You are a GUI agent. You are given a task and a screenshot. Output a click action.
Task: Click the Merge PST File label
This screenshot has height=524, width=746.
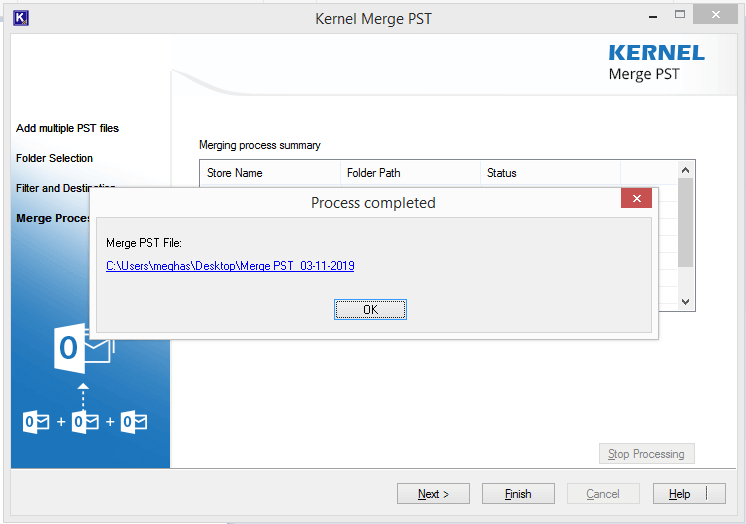coord(144,243)
